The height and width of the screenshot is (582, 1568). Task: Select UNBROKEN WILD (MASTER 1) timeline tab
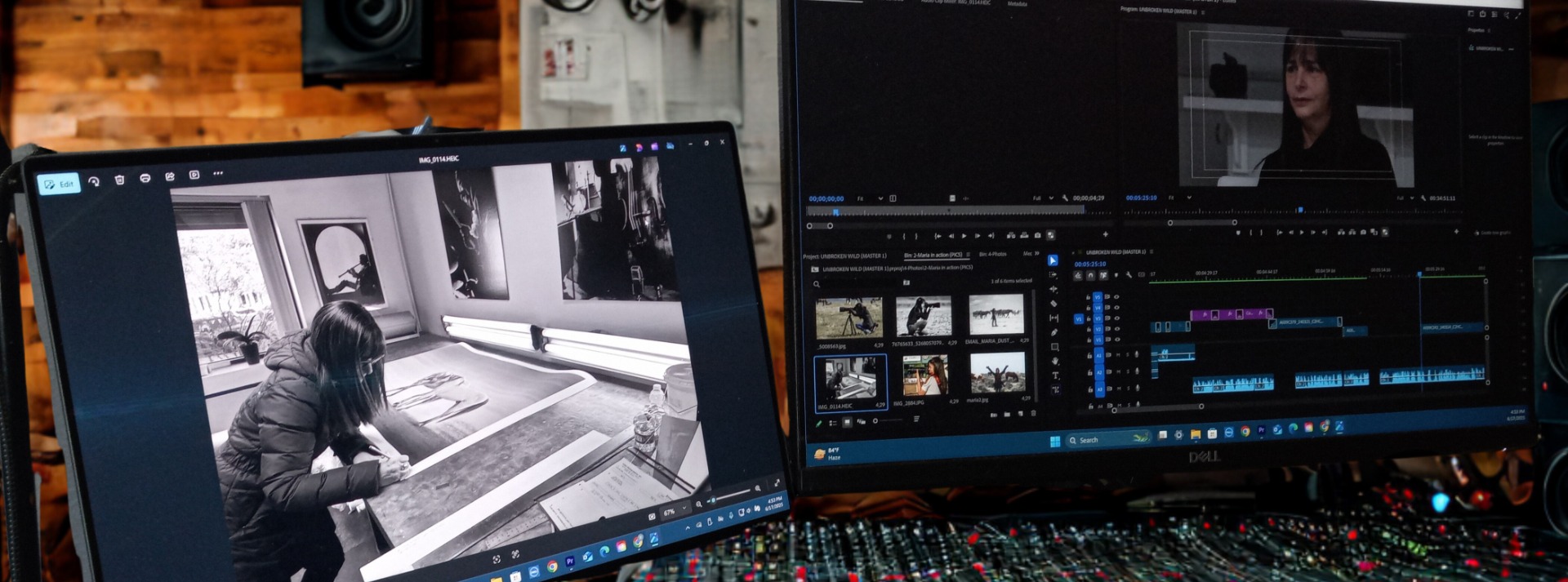click(x=1116, y=251)
